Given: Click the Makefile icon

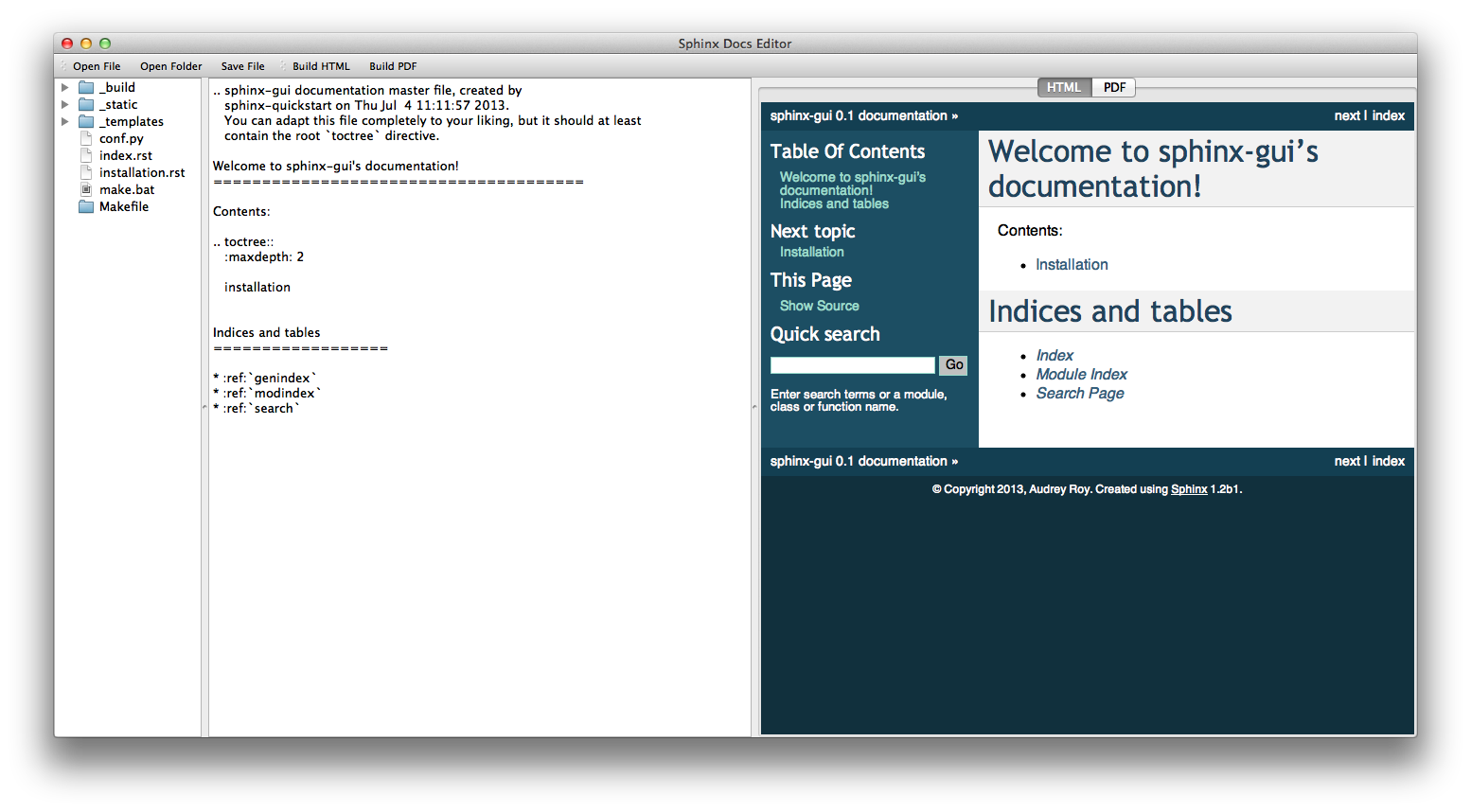Looking at the screenshot, I should 86,207.
